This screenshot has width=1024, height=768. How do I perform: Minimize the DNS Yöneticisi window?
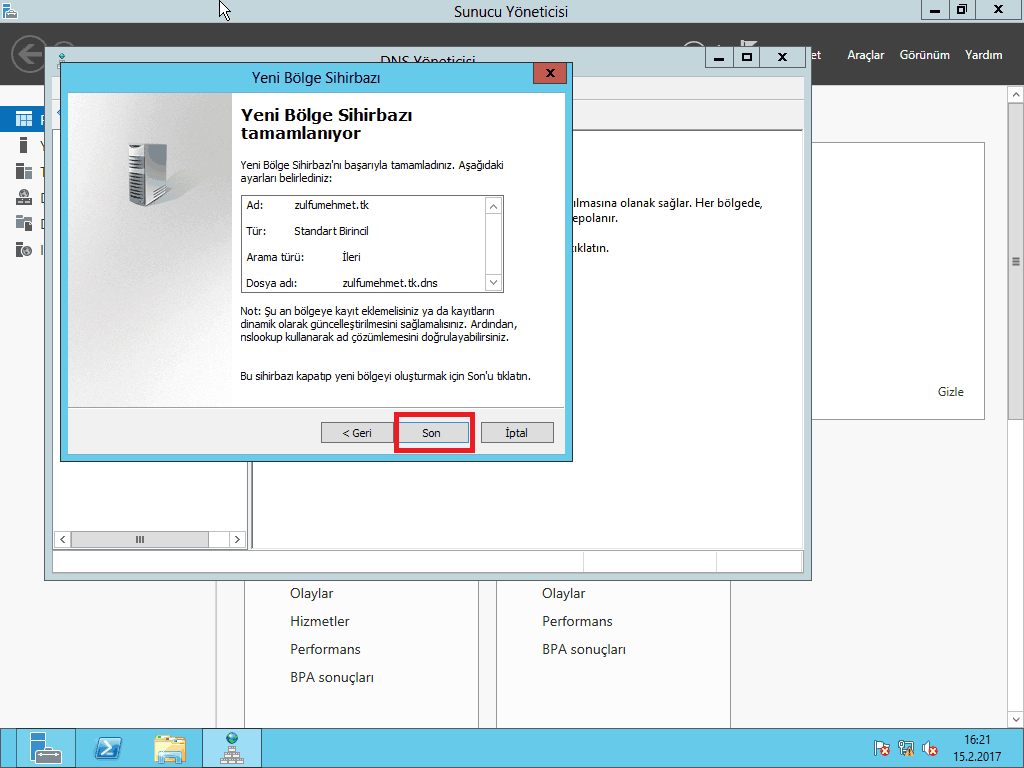(x=719, y=57)
